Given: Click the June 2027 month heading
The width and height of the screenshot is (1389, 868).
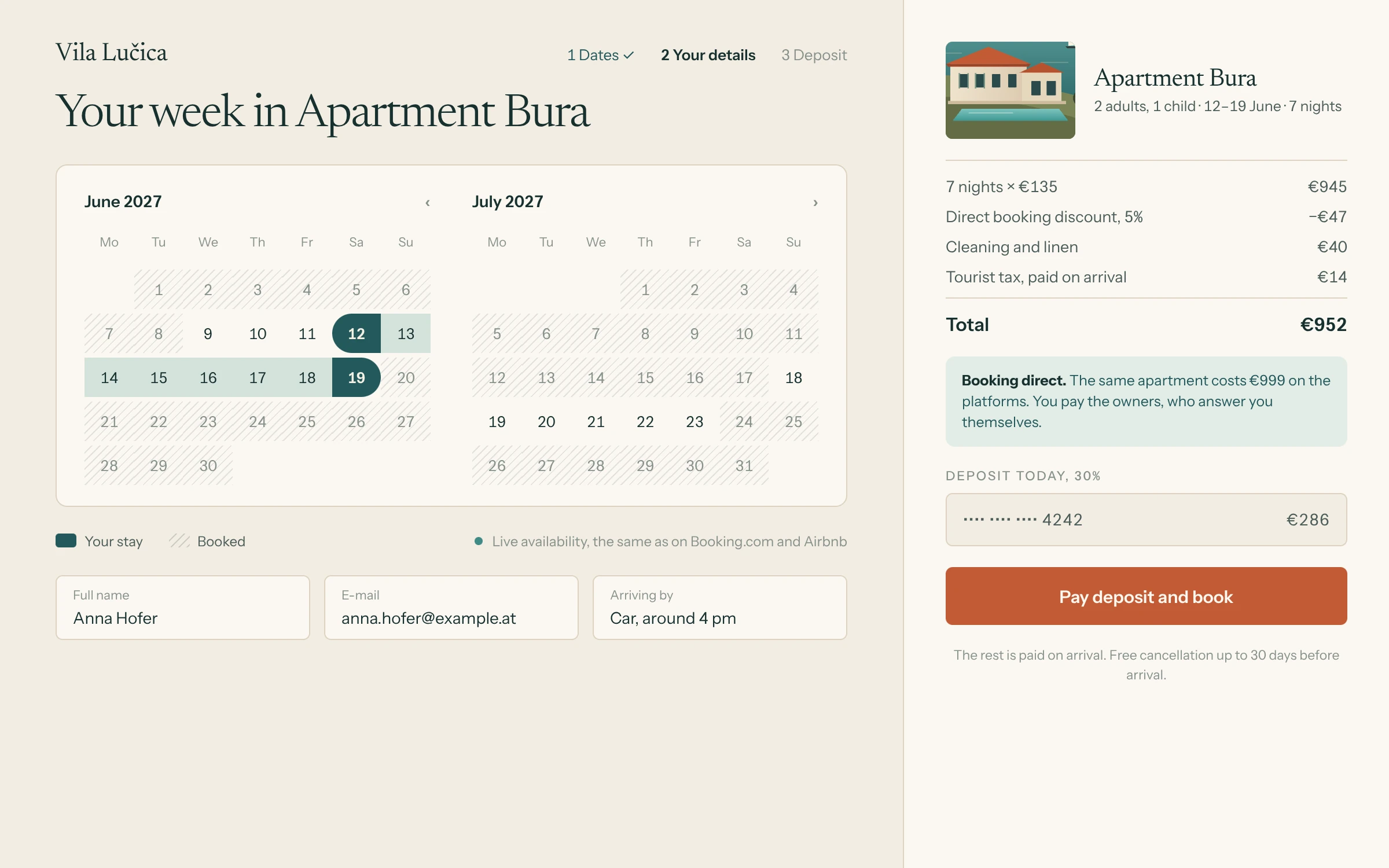Looking at the screenshot, I should point(123,201).
